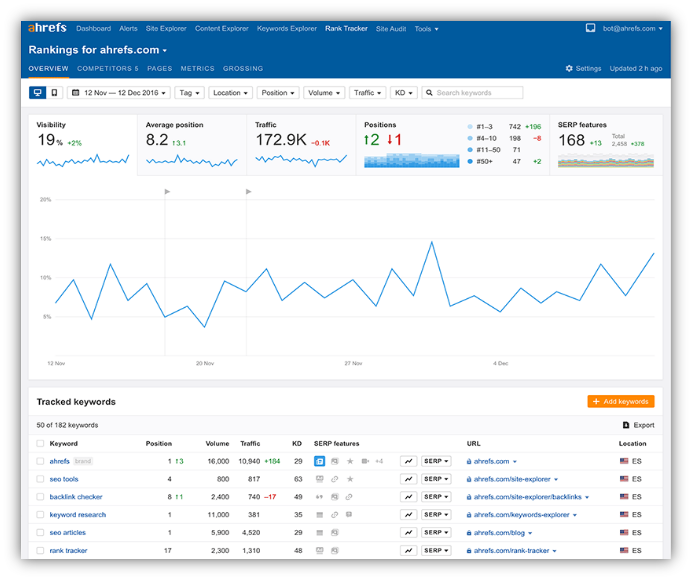Click second chart annotation flag marker
Screen dimensions: 693x581
248,191
